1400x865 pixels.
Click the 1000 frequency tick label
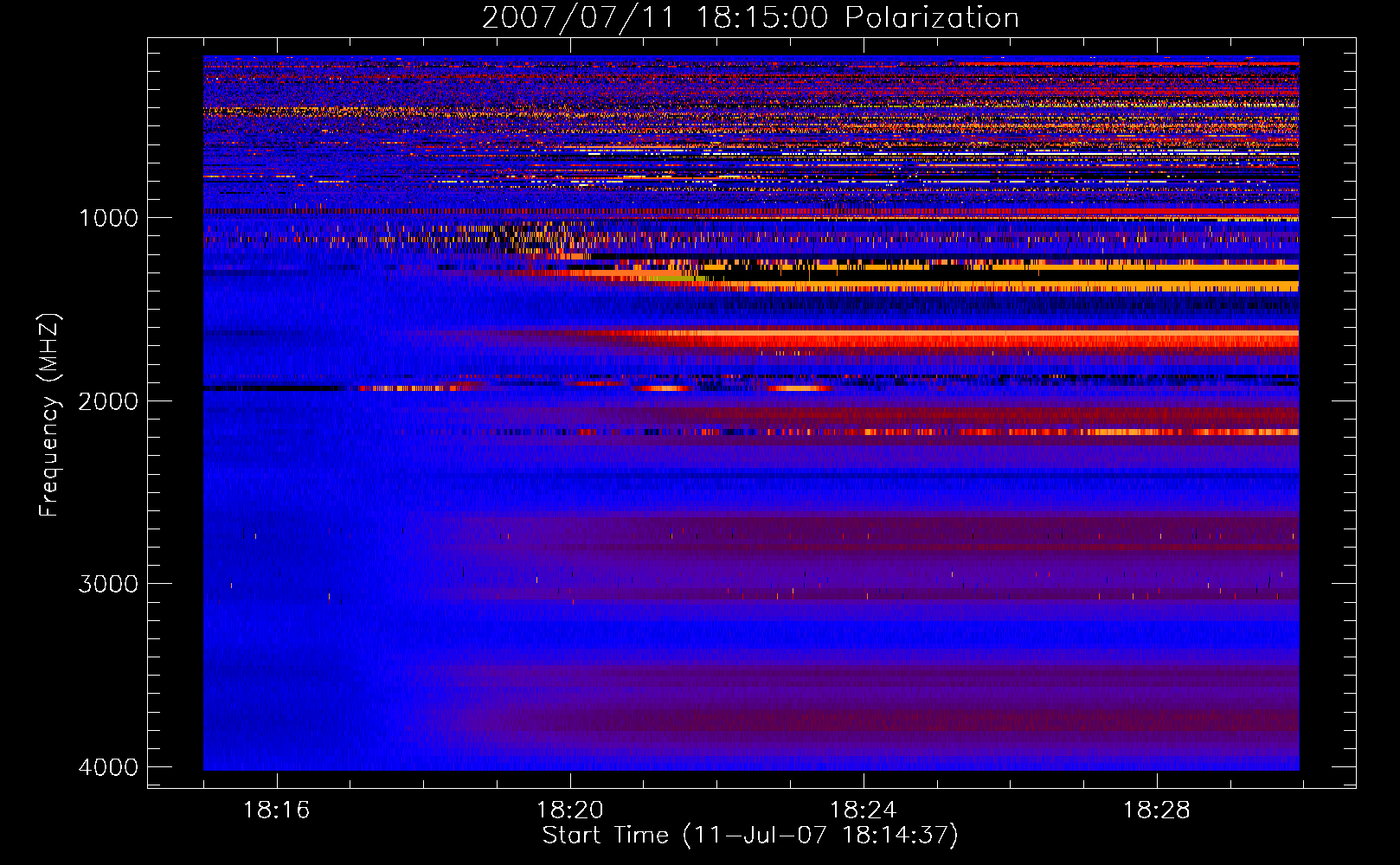pyautogui.click(x=108, y=217)
